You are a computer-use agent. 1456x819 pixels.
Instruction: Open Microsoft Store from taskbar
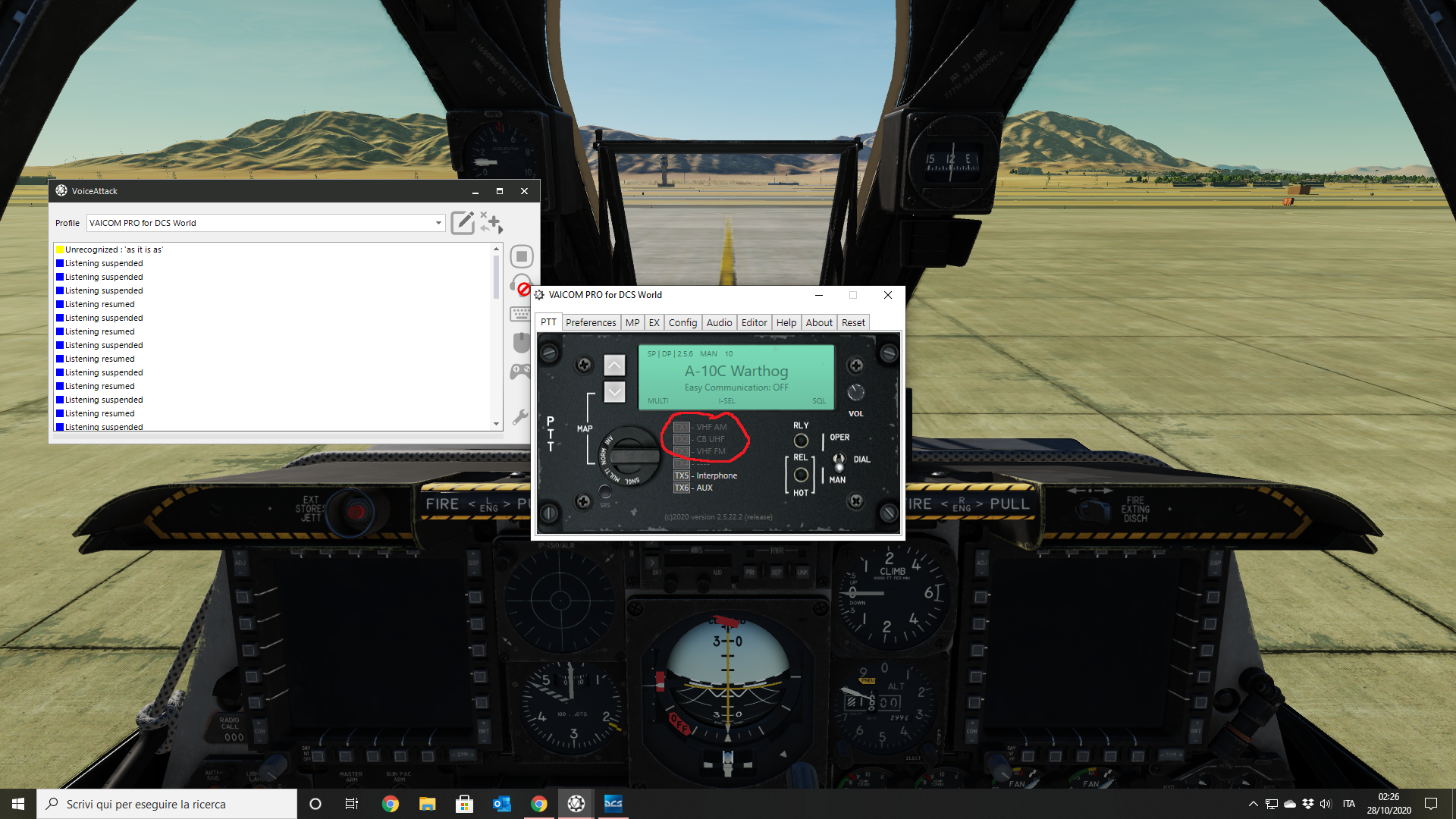(464, 804)
